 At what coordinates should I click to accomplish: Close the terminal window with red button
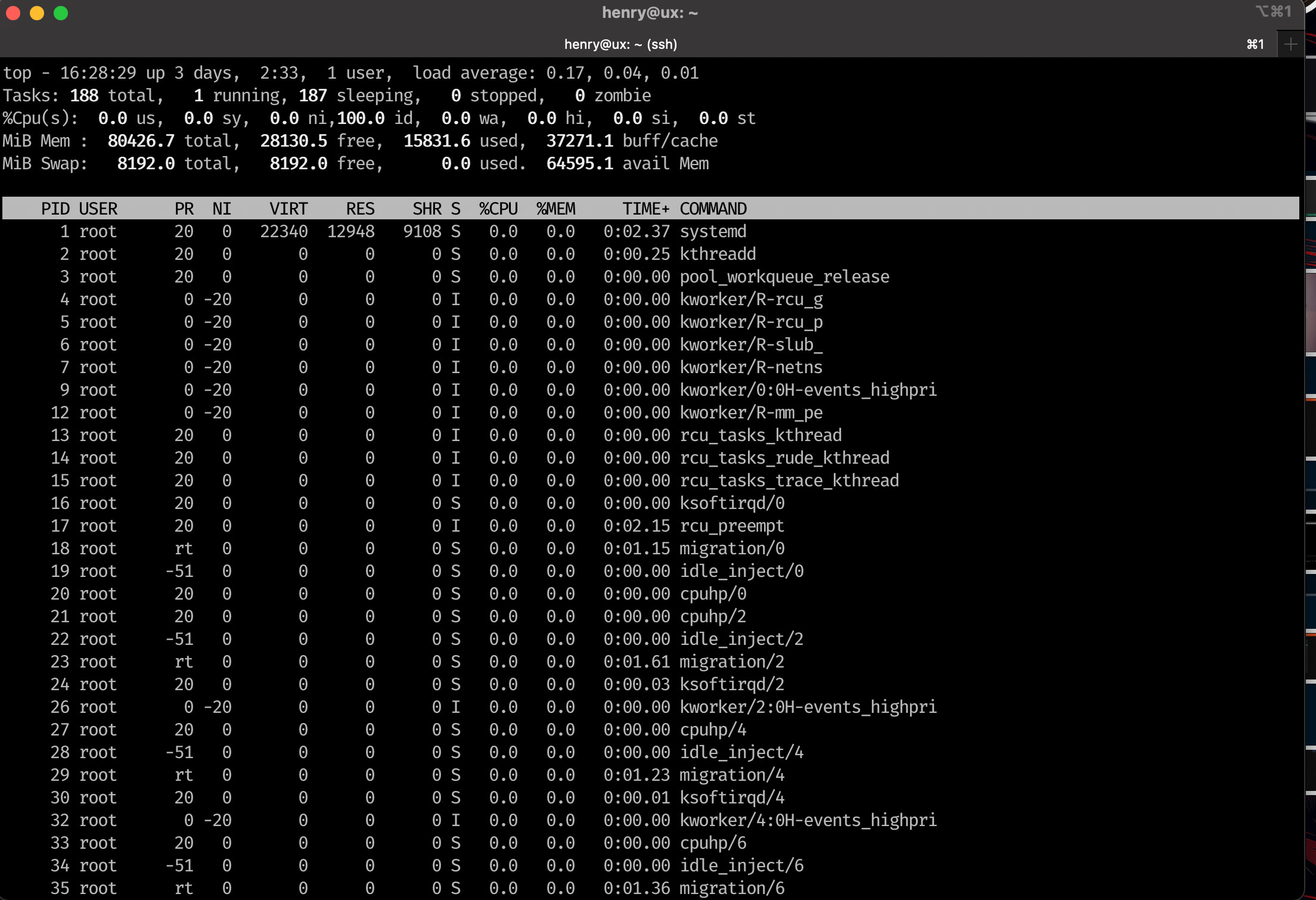click(13, 13)
